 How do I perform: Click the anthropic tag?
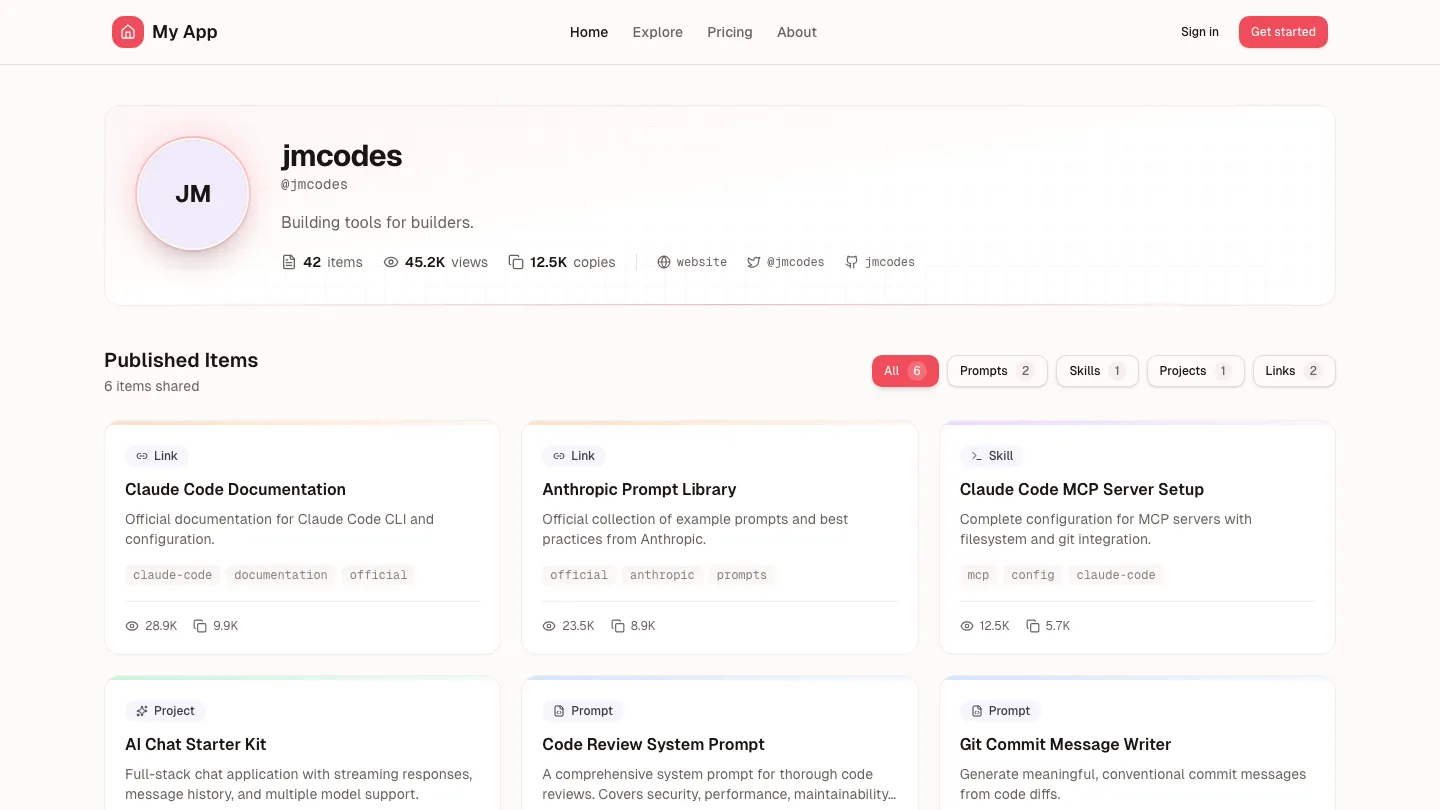pyautogui.click(x=662, y=575)
